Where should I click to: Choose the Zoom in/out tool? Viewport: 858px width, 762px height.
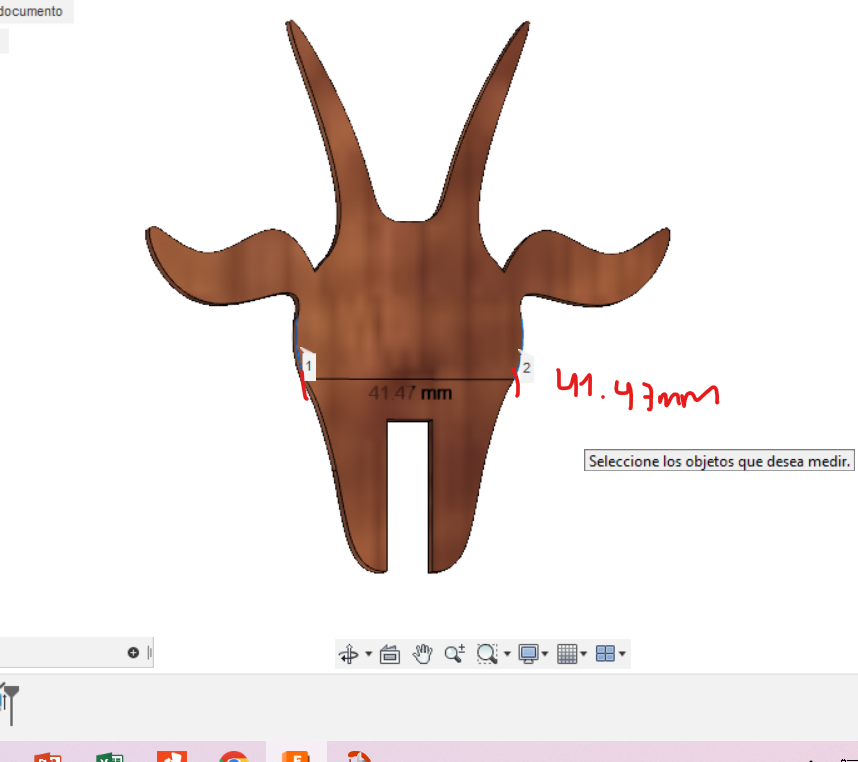coord(454,654)
